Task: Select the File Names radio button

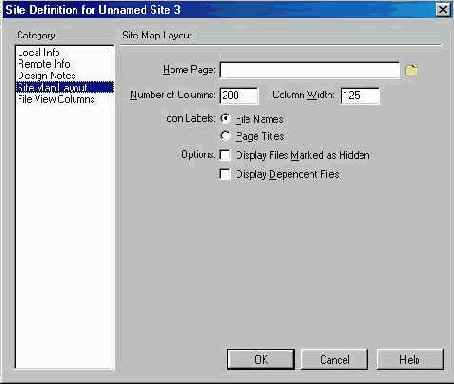Action: point(226,119)
